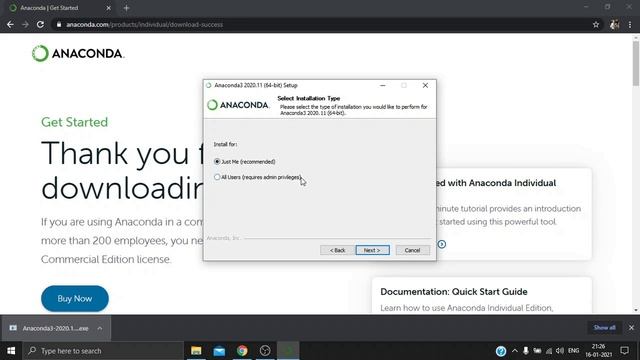Cancel the Anaconda3 setup wizard
640x360 pixels.
tap(412, 250)
